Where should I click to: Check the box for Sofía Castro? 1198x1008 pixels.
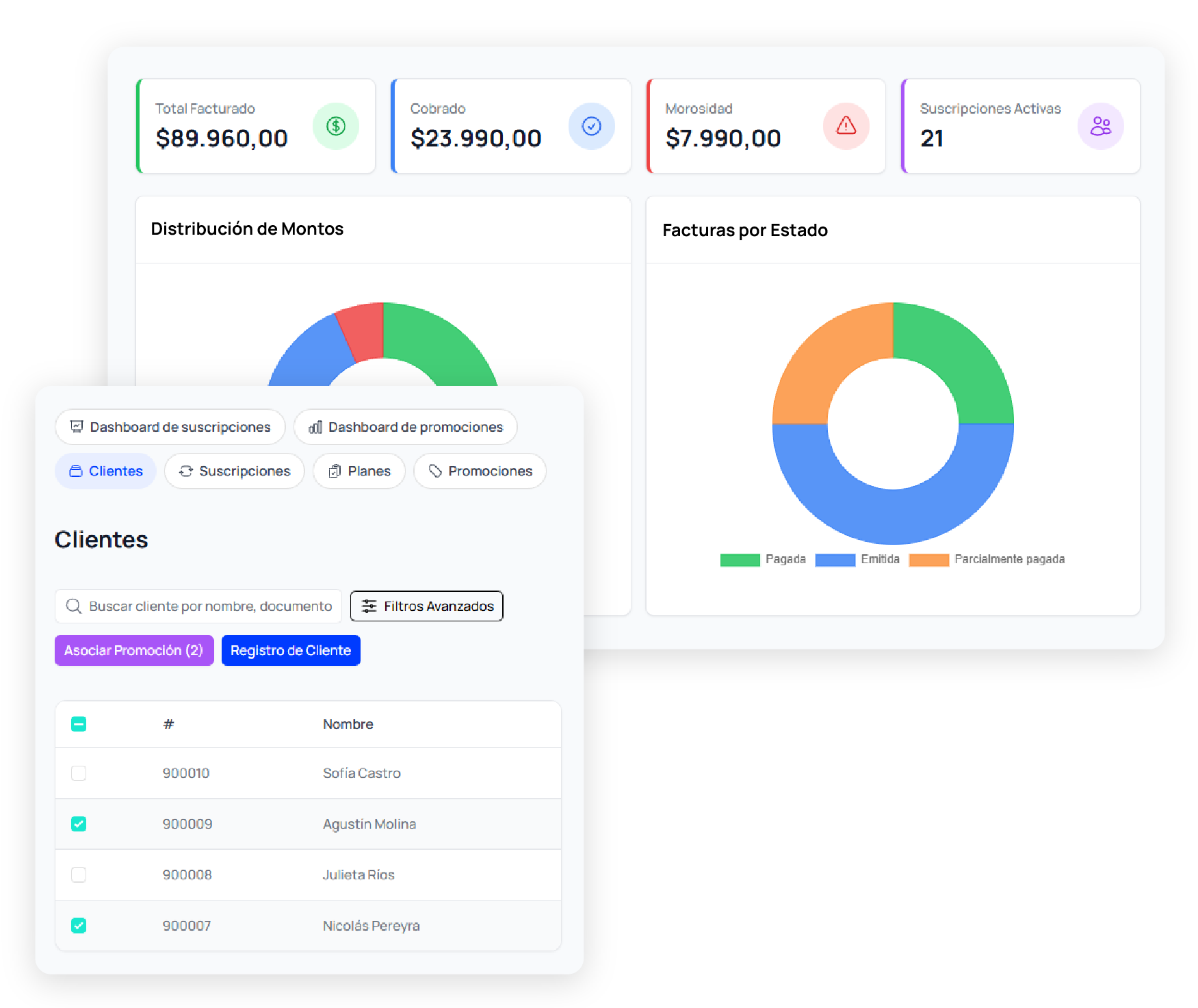pyautogui.click(x=79, y=773)
